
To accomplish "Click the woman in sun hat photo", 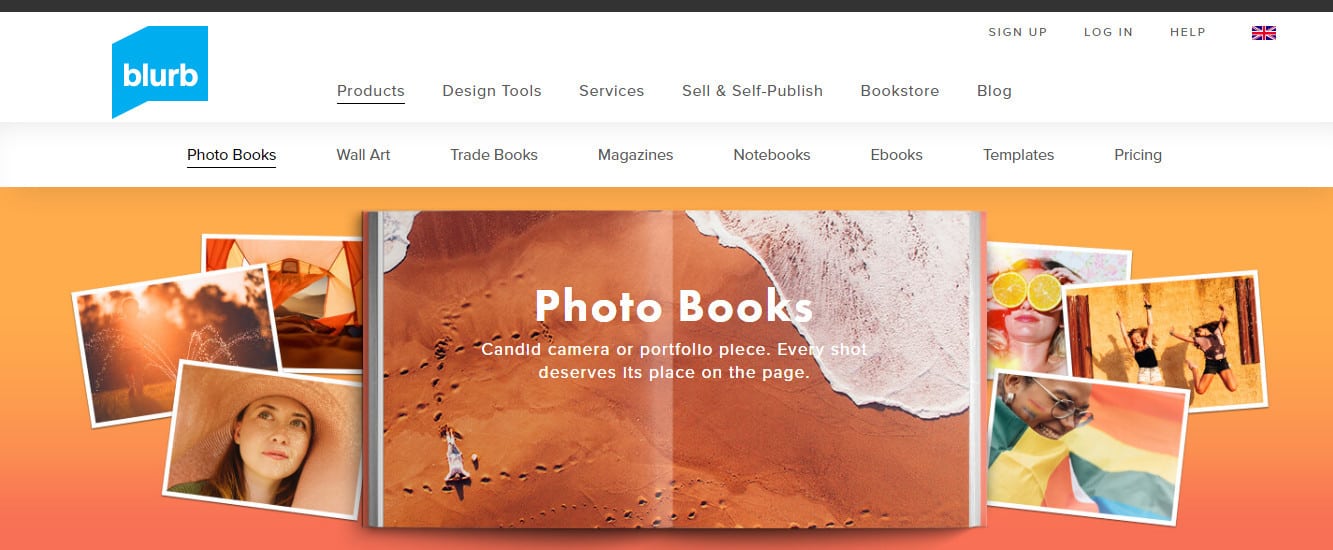I will [x=263, y=438].
